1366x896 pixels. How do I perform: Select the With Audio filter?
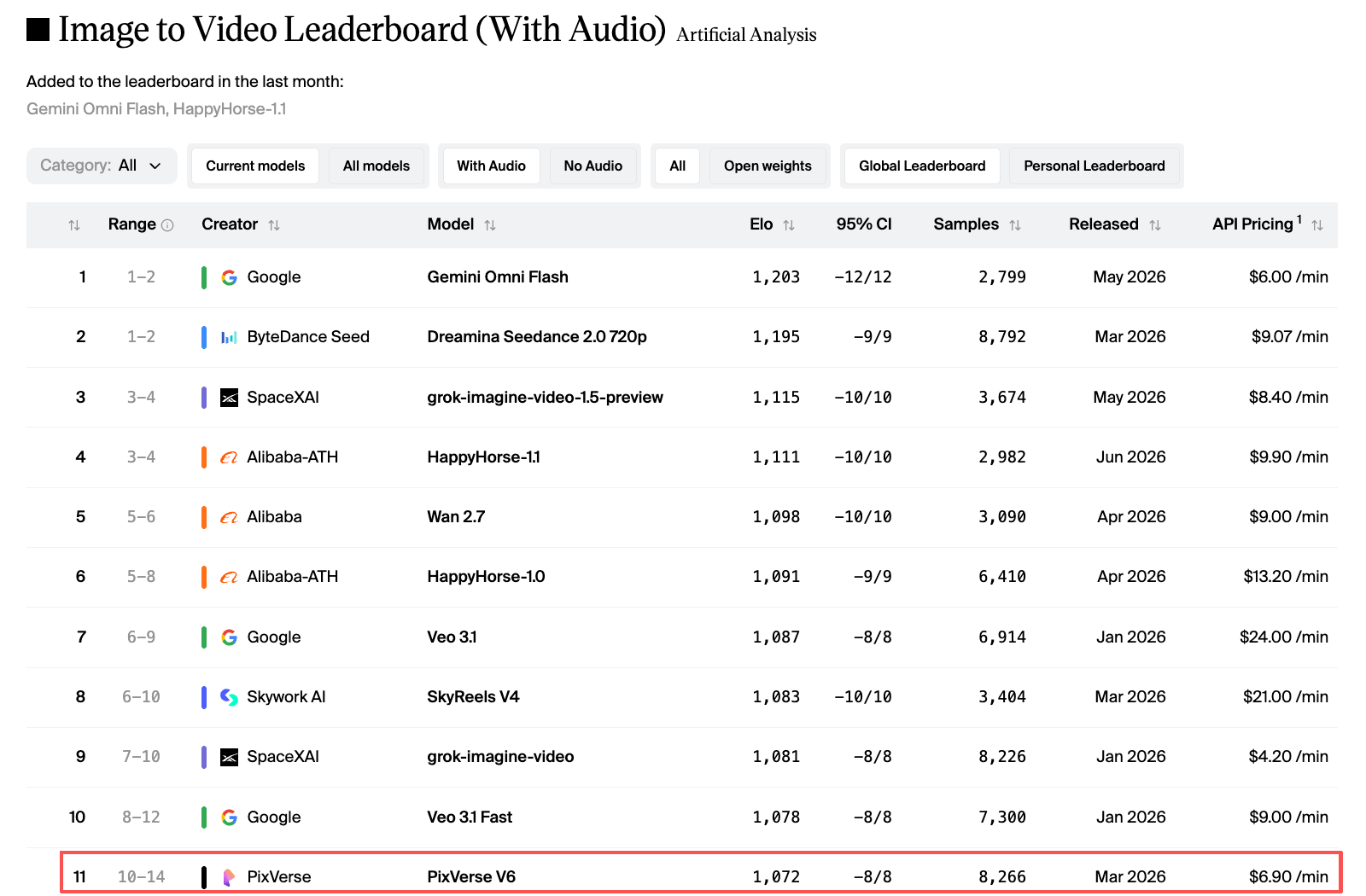click(x=491, y=166)
